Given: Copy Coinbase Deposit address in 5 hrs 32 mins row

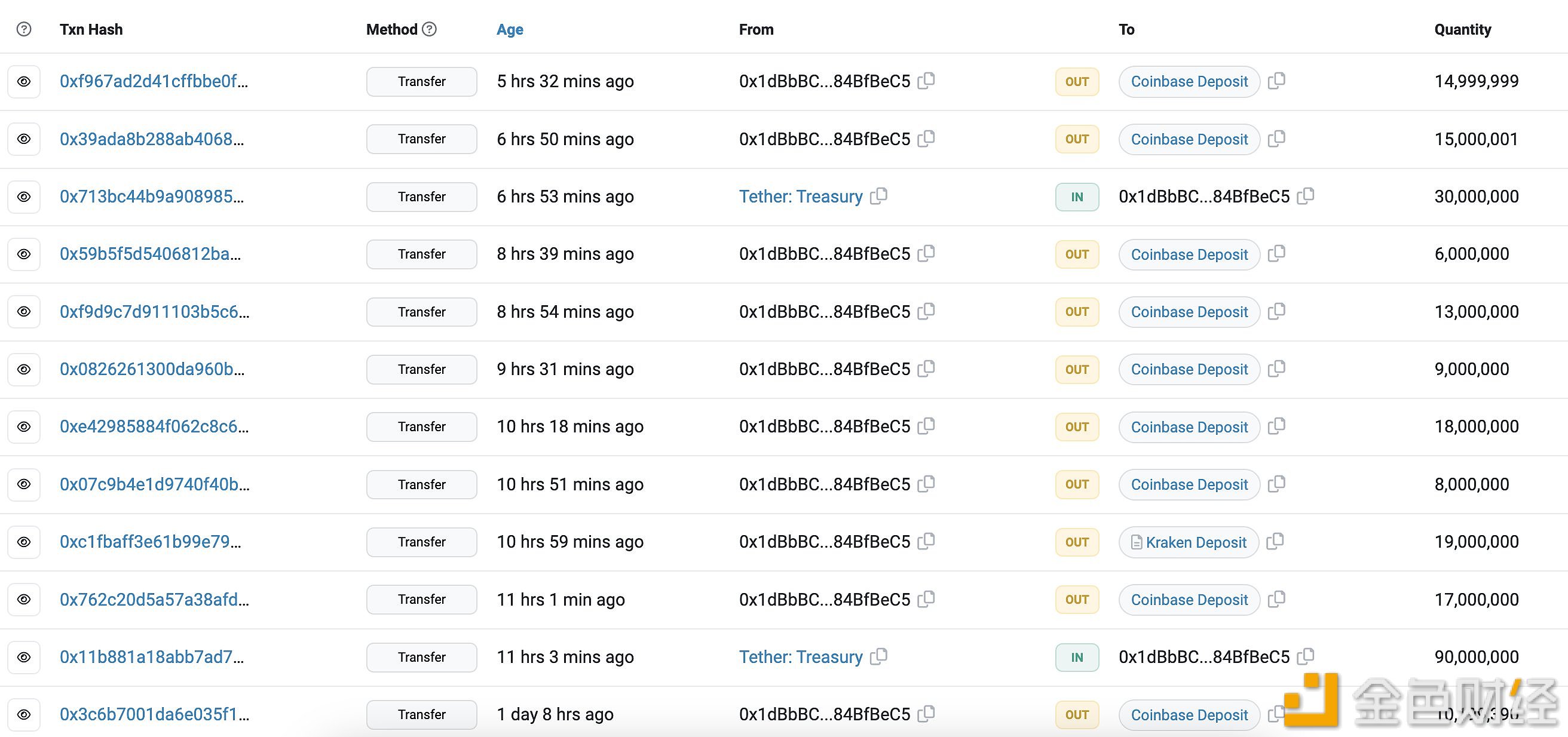Looking at the screenshot, I should (1277, 81).
